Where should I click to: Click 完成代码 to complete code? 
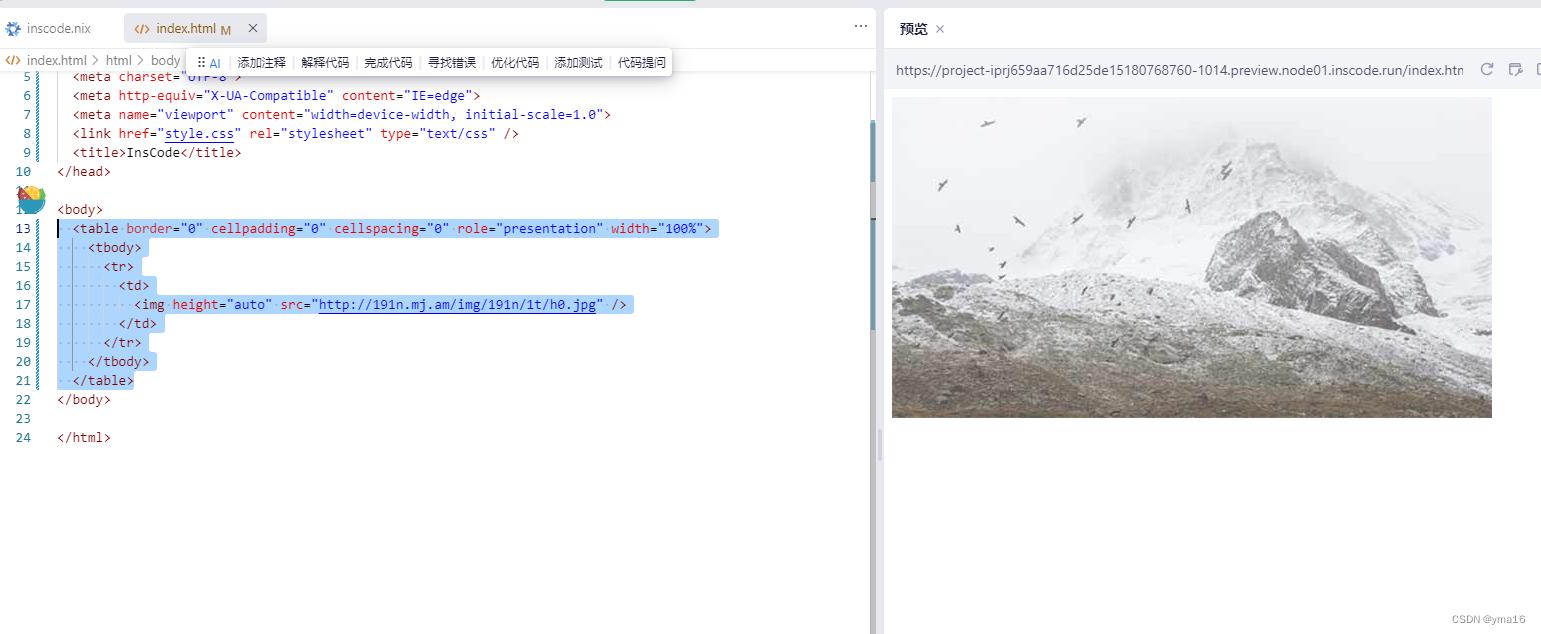[388, 62]
